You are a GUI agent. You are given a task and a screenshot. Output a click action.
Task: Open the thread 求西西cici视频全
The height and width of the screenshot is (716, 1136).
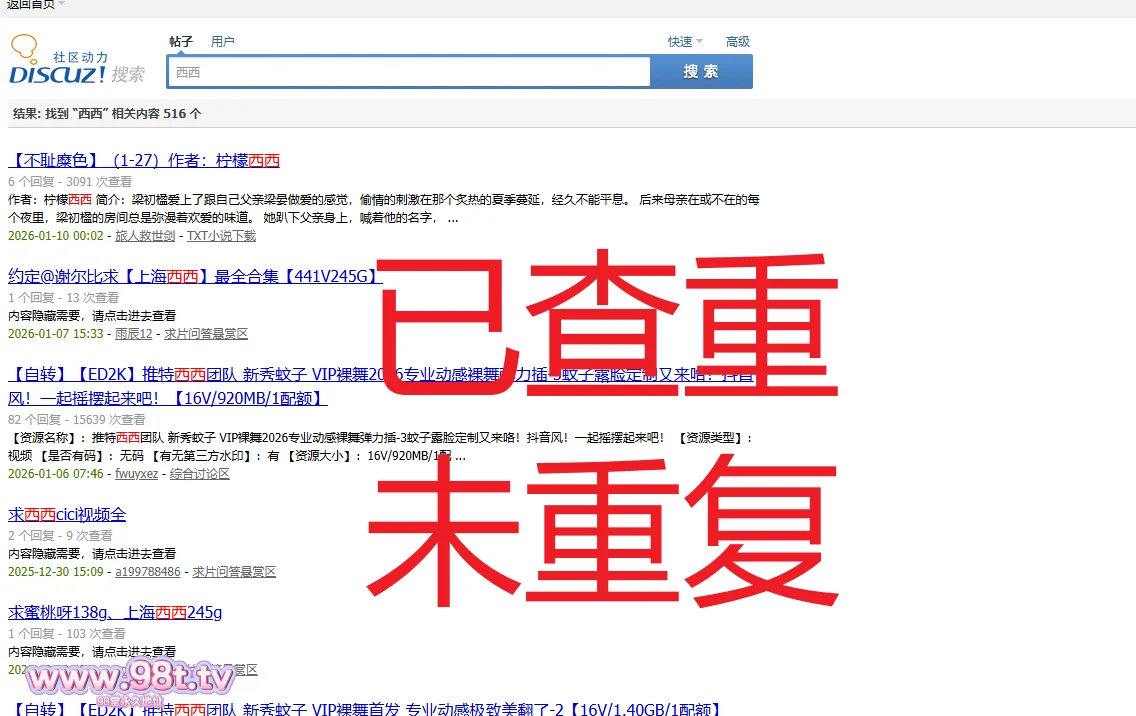(67, 515)
